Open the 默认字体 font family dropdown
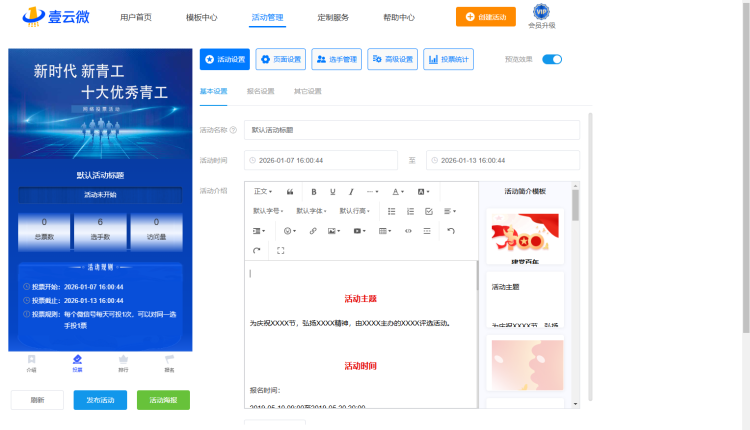Screen dimensions: 750x430 (312, 211)
